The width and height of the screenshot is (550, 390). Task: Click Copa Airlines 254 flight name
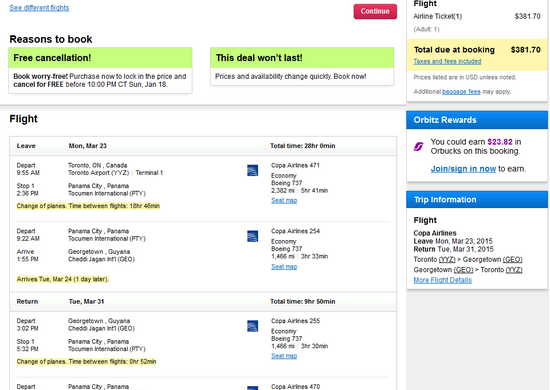point(295,231)
